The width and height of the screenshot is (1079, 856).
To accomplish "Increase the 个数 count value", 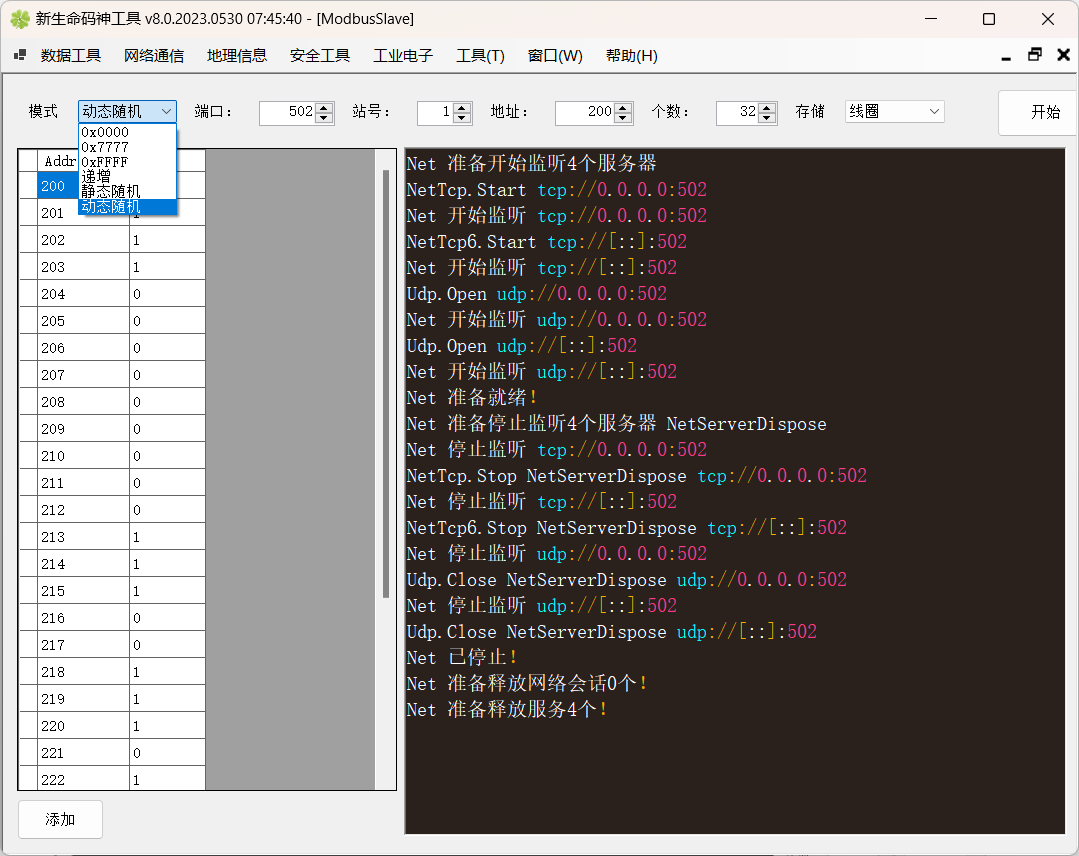I will [x=768, y=107].
